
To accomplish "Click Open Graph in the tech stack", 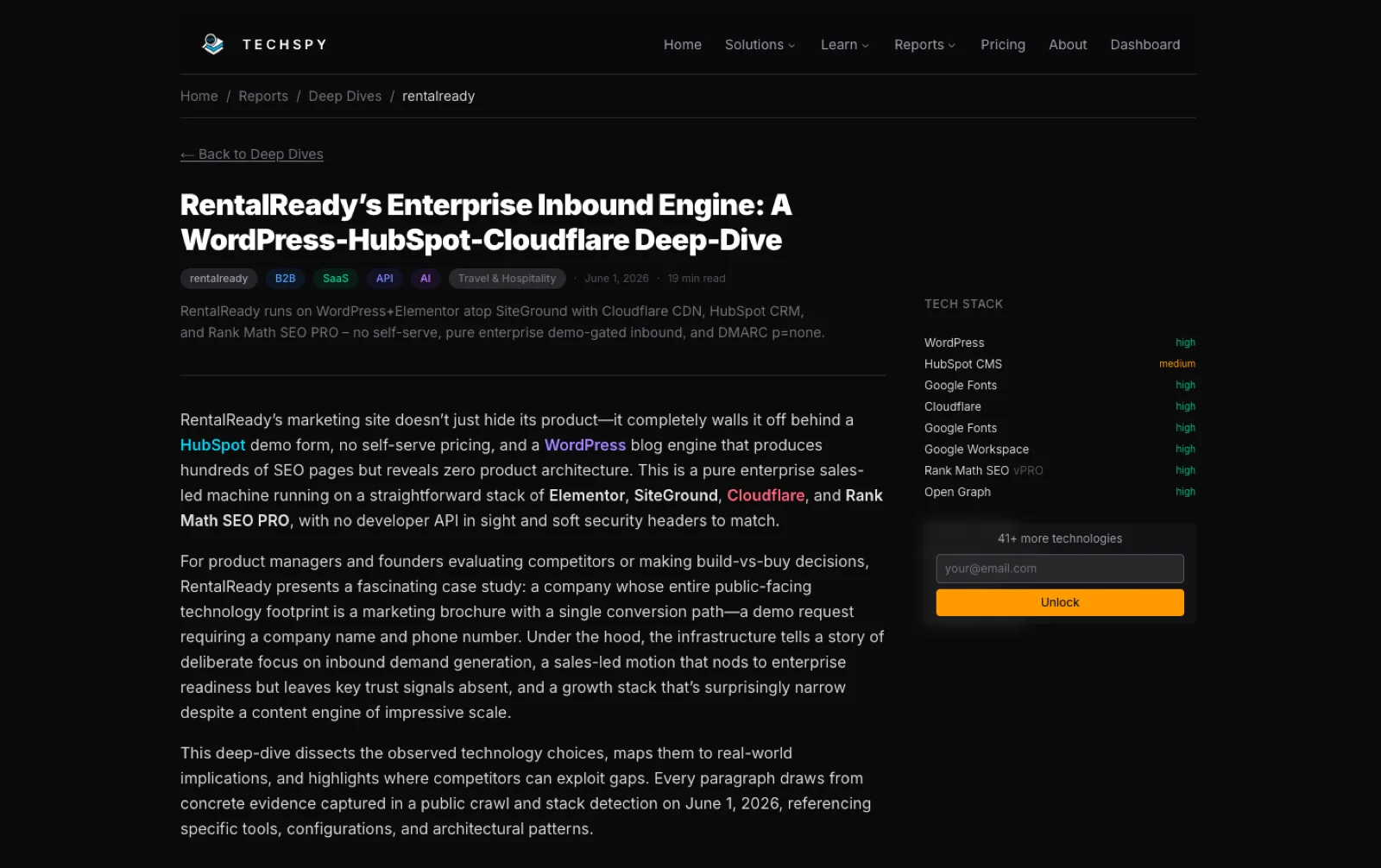I will click(x=957, y=492).
